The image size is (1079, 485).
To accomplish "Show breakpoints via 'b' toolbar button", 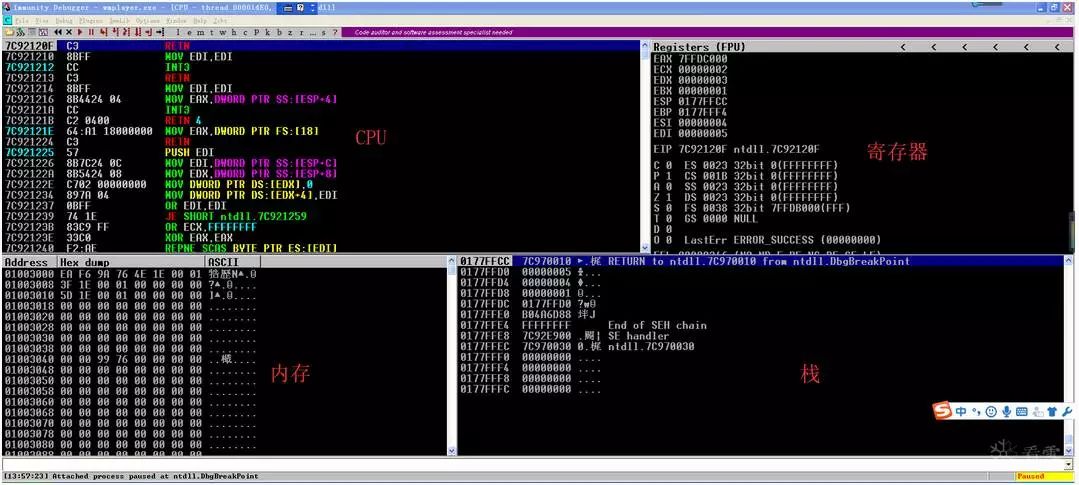I will tap(279, 32).
